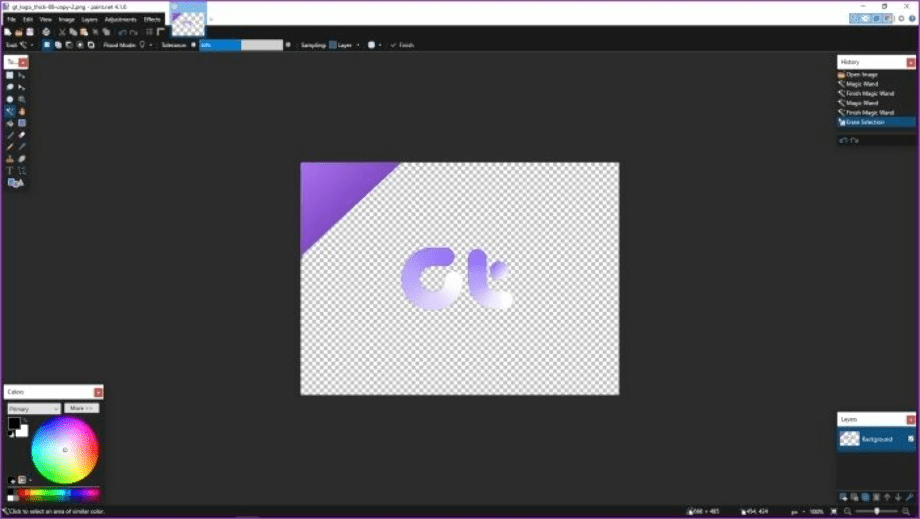Image resolution: width=920 pixels, height=519 pixels.
Task: Close the Colors panel
Action: pyautogui.click(x=98, y=392)
